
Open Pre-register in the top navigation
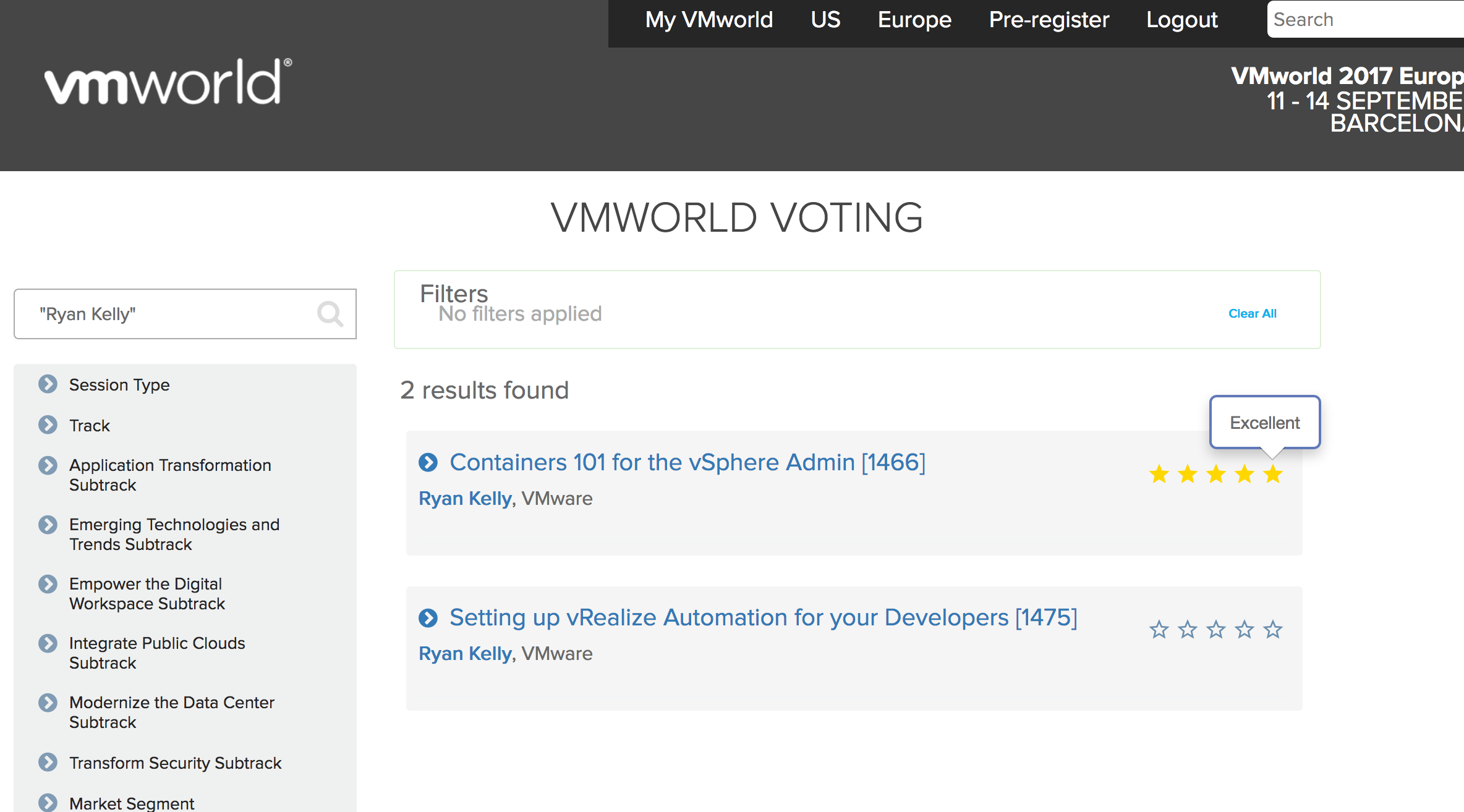tap(1049, 20)
